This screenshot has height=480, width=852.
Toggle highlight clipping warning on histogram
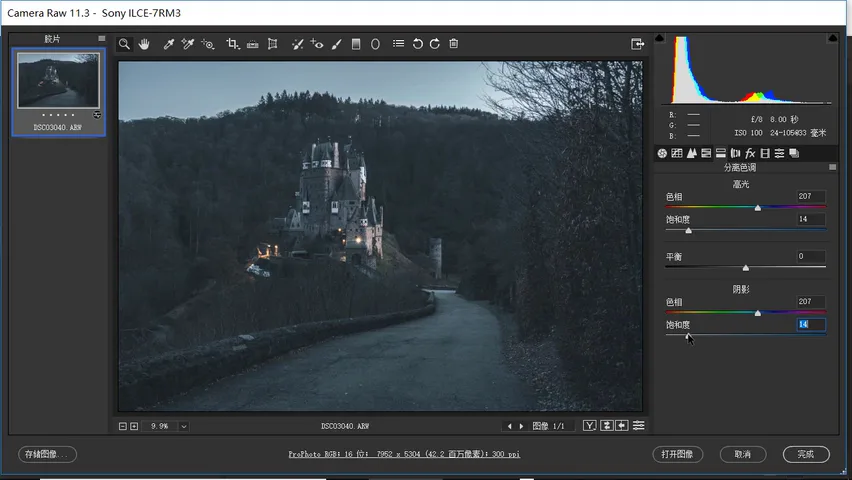pos(832,38)
